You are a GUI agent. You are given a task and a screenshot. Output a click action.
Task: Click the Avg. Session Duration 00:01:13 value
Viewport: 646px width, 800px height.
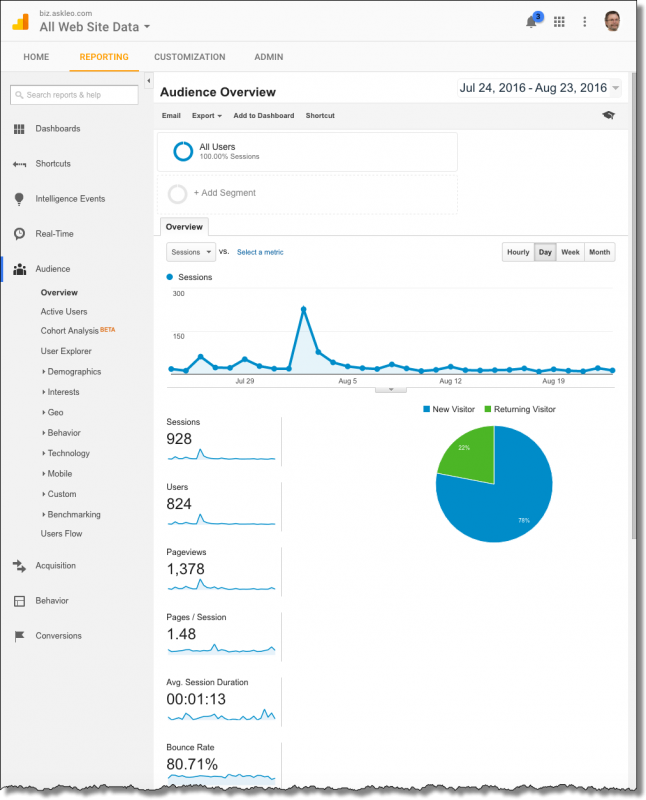[x=196, y=699]
